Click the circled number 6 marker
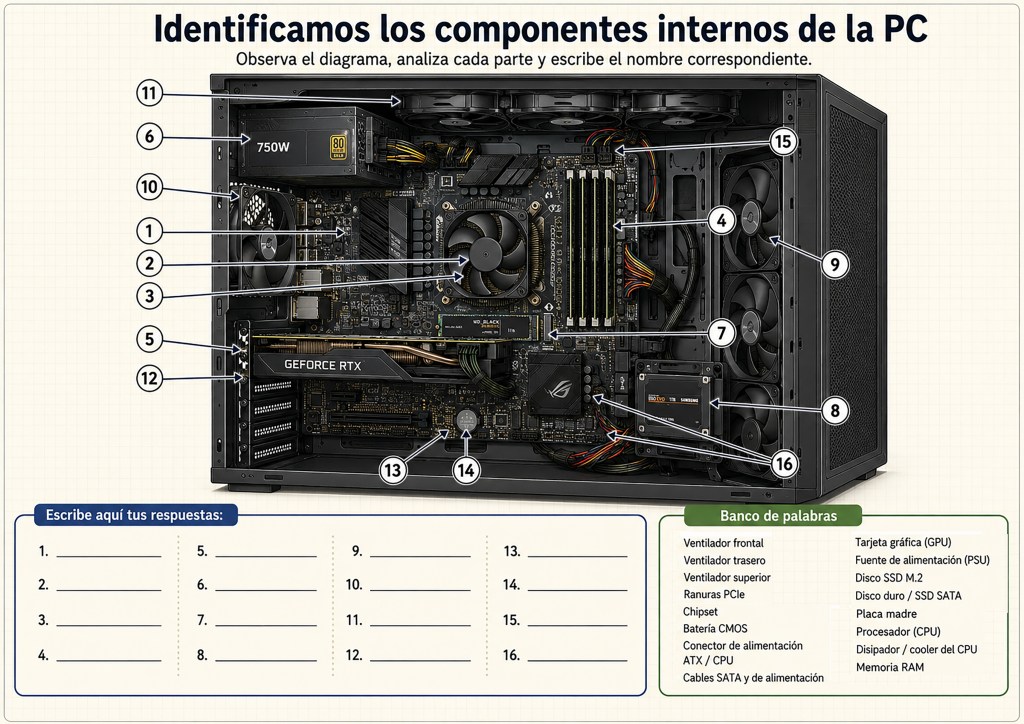Image resolution: width=1024 pixels, height=724 pixels. 150,136
